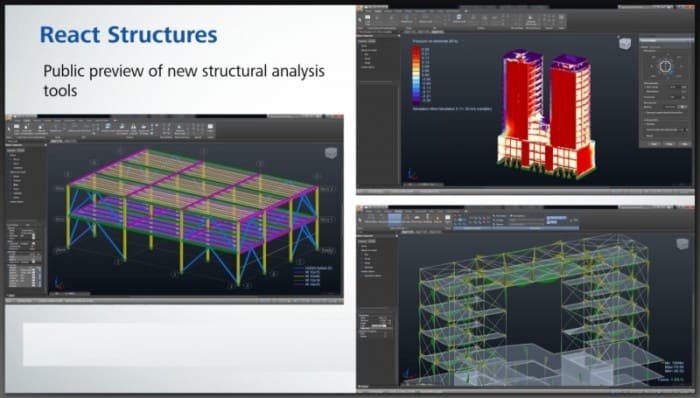
Task: Click the ViewCube in the transparent building model window
Action: [x=682, y=244]
